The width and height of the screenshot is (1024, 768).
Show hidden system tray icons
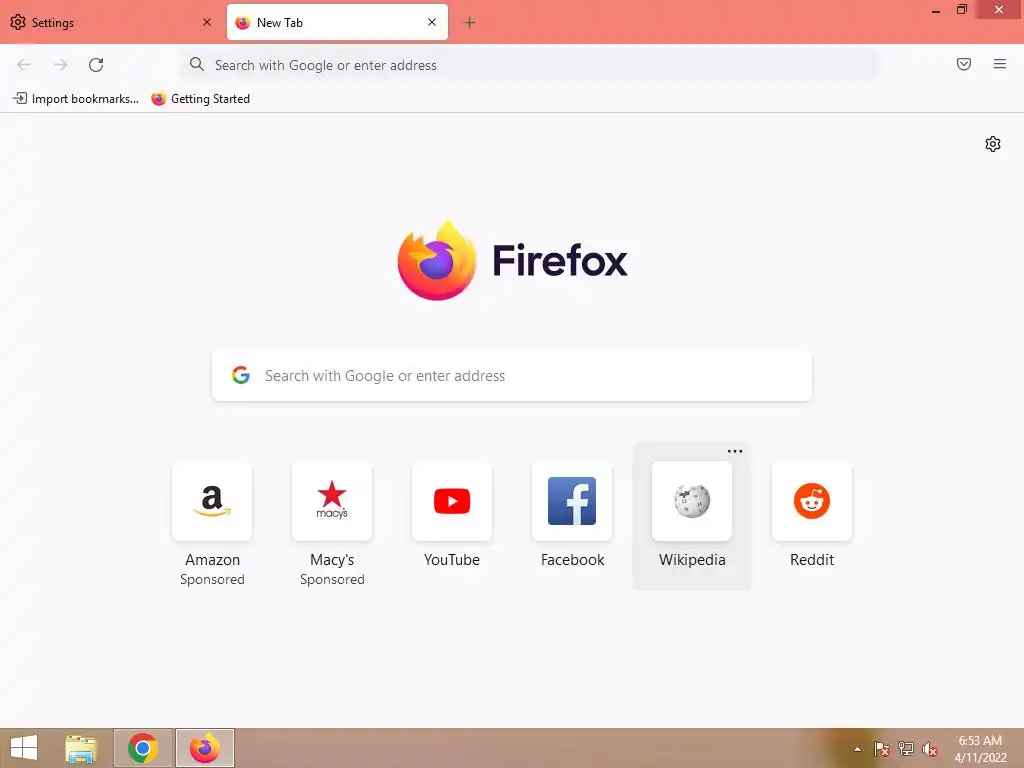(x=857, y=750)
